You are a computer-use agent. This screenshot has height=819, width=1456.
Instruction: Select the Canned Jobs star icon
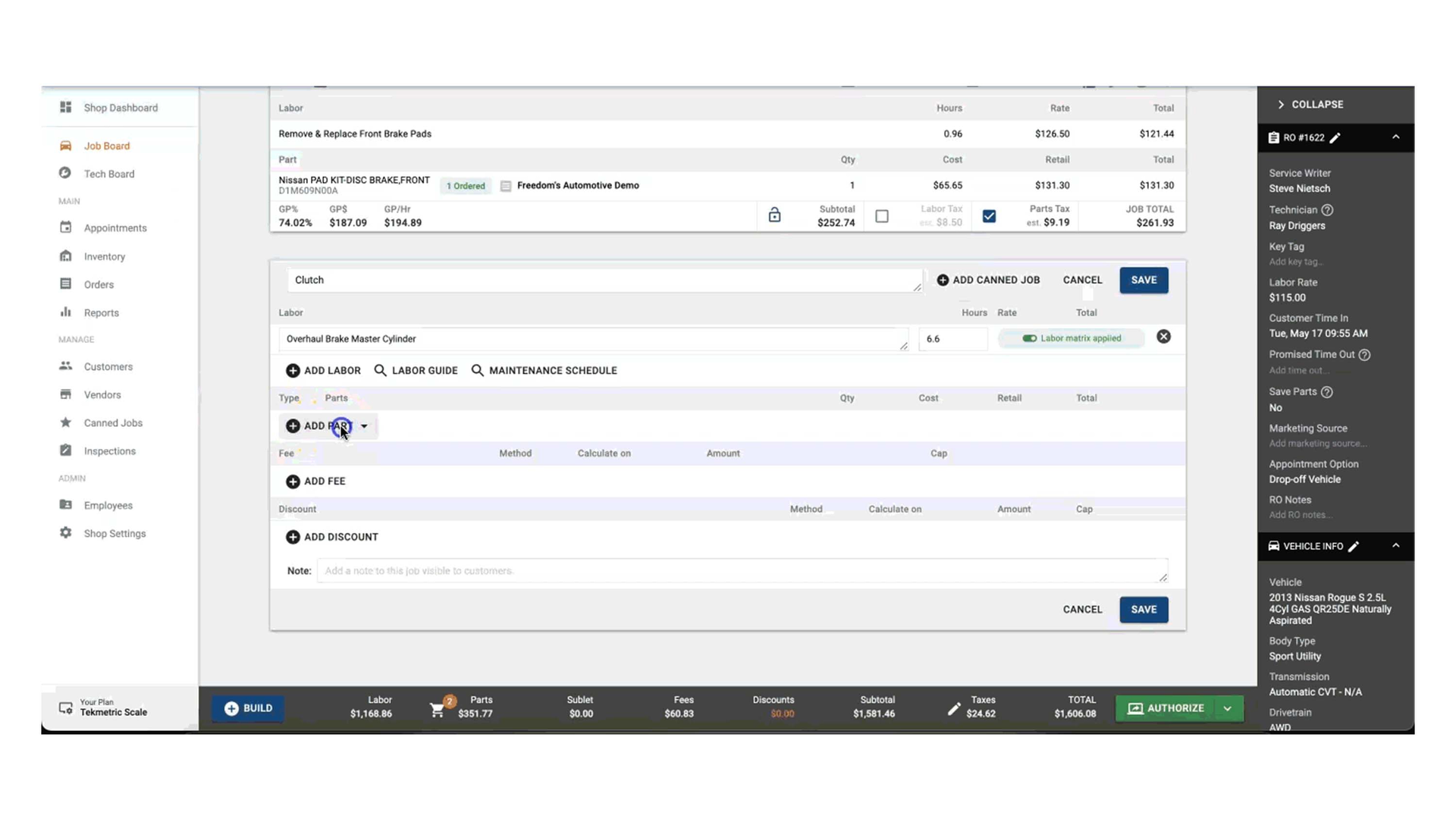[x=66, y=422]
